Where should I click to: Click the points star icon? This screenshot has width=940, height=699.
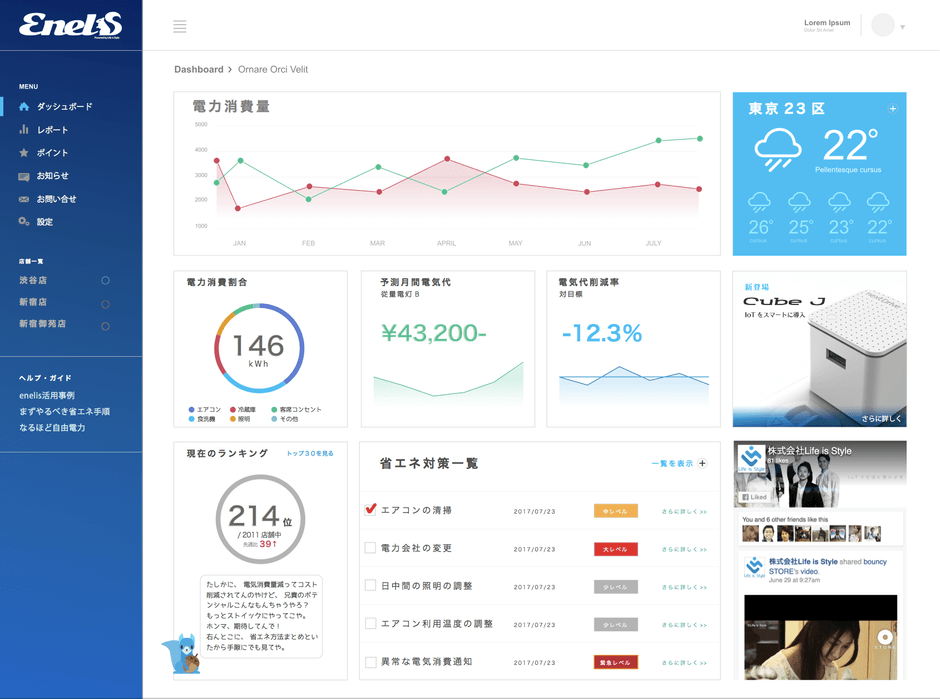[x=24, y=153]
